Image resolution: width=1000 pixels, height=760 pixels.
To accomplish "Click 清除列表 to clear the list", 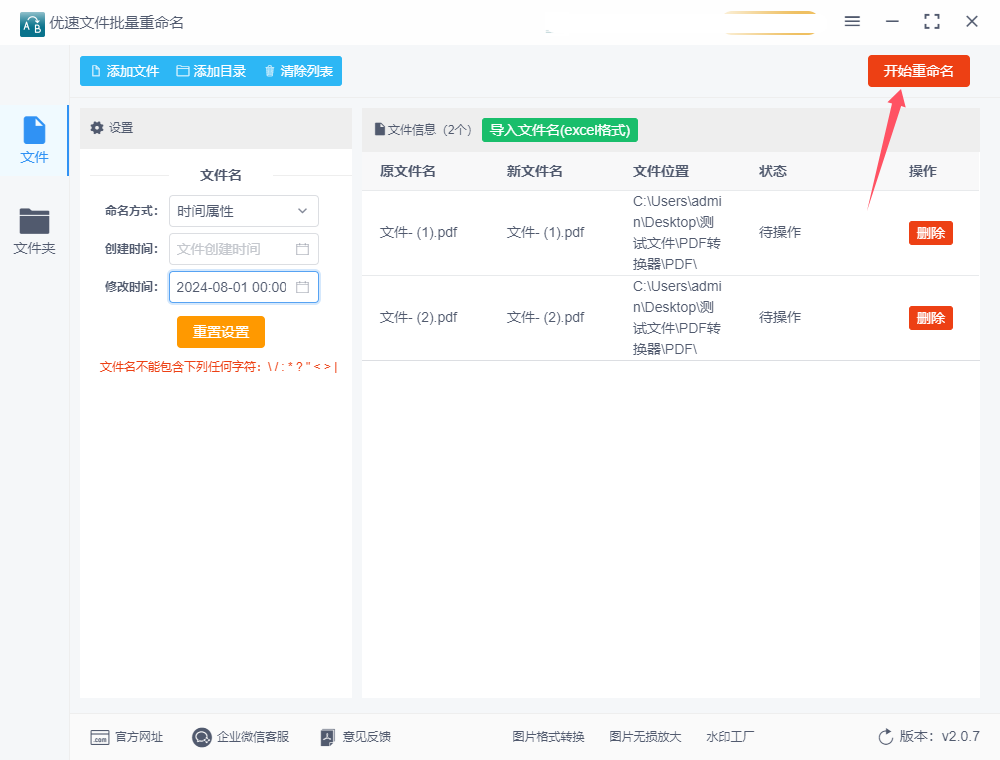I will (298, 71).
